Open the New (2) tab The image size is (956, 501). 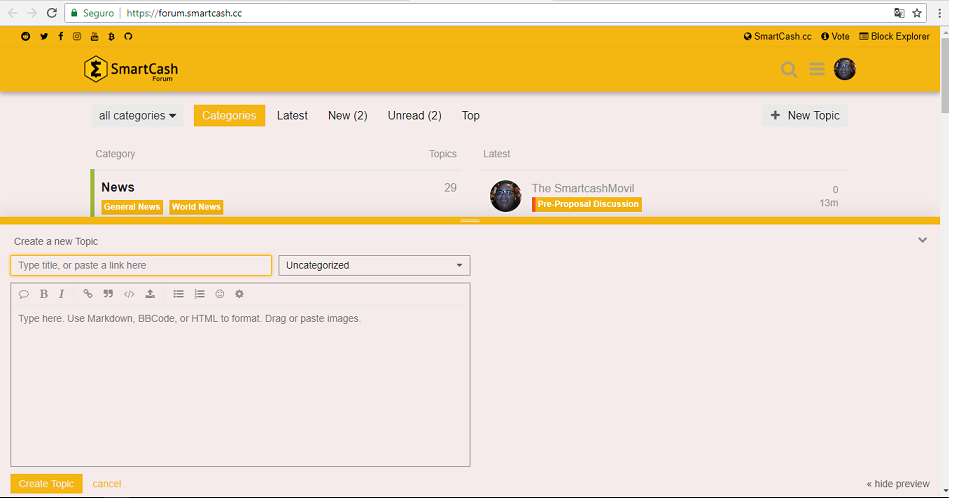[348, 116]
